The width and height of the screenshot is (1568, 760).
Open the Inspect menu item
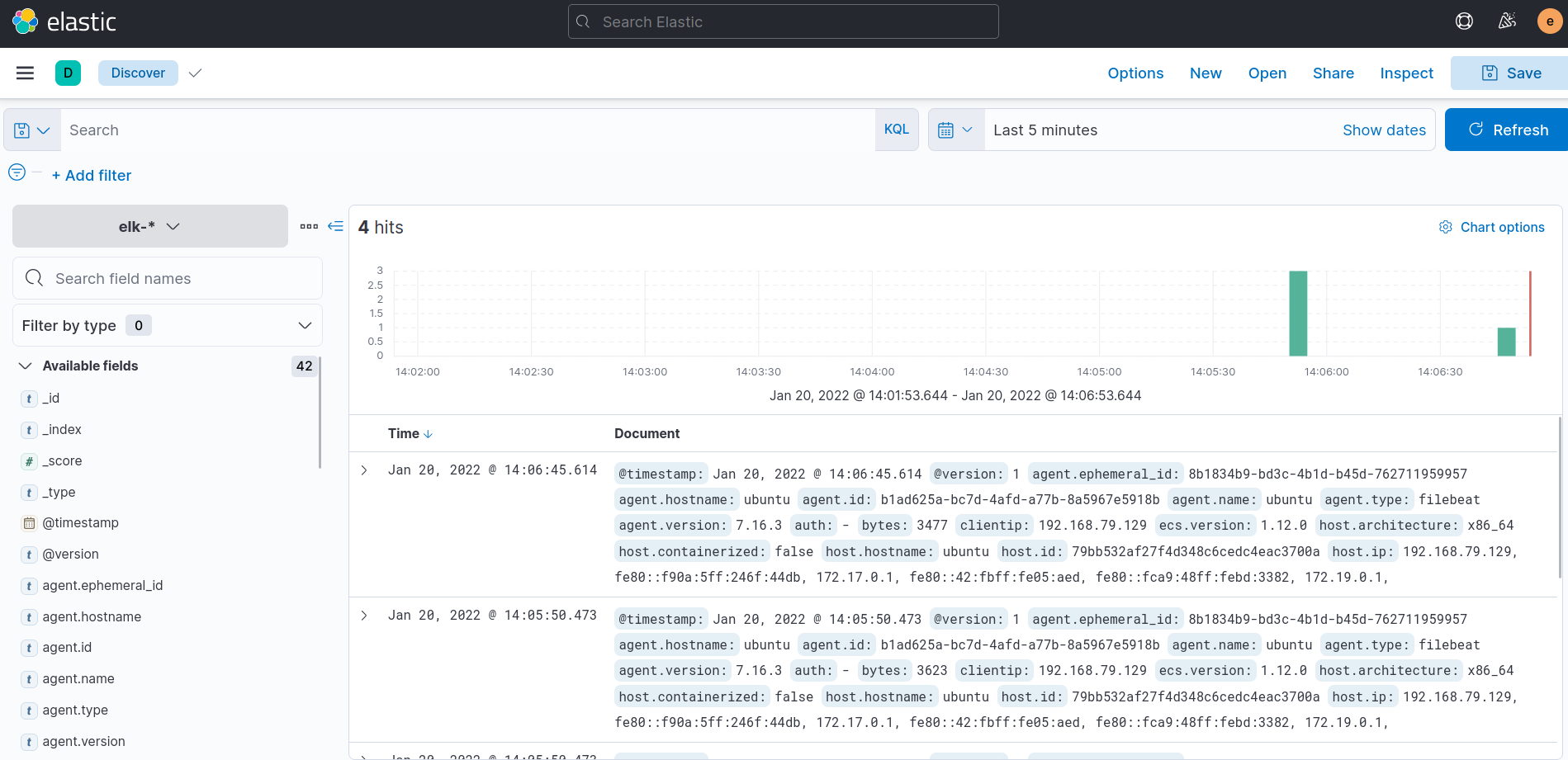[x=1406, y=73]
